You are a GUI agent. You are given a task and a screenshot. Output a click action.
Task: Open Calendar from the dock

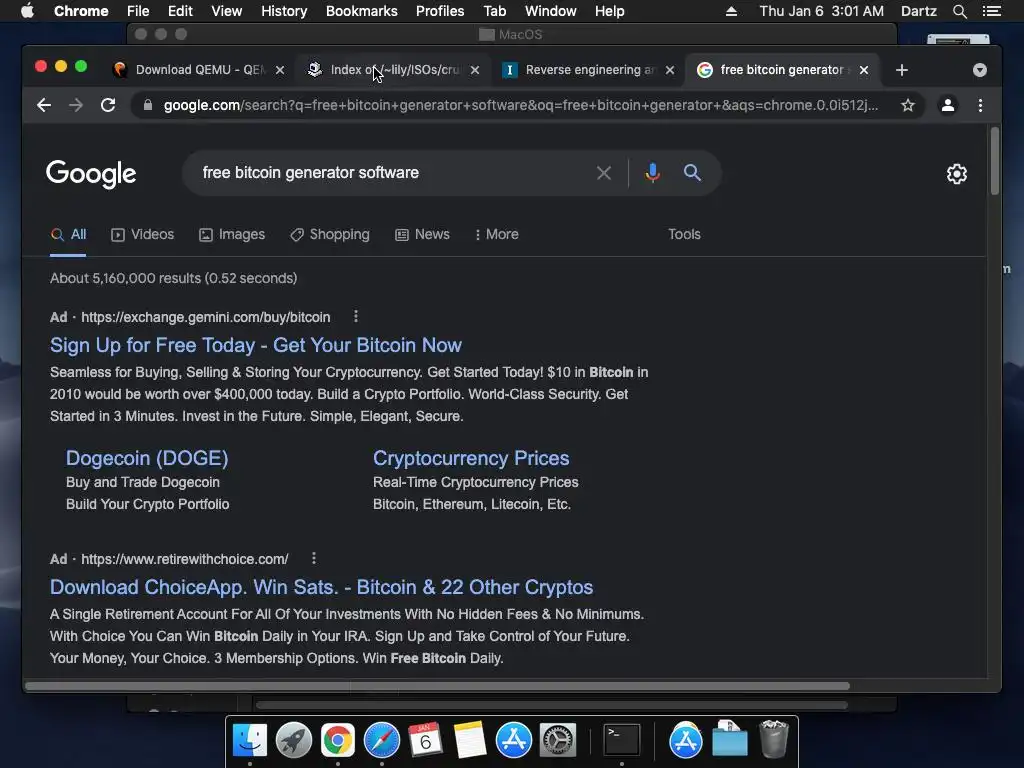[426, 740]
